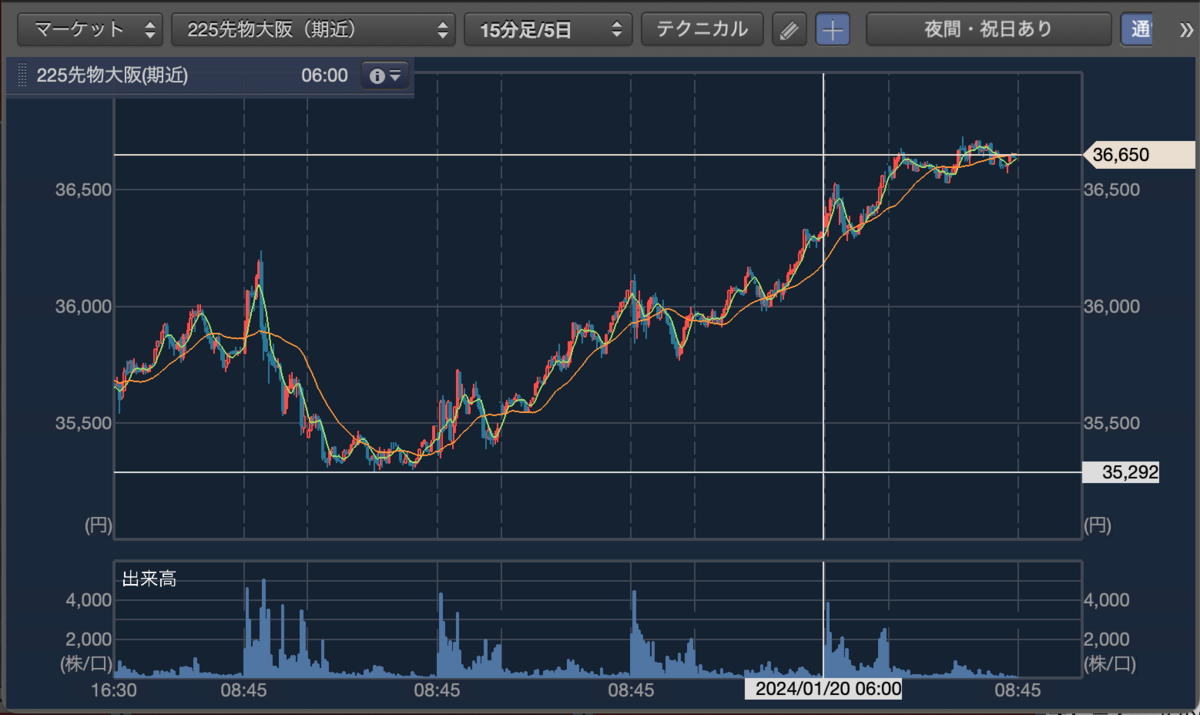1200x715 pixels.
Task: Open the マーケット dropdown
Action: point(90,29)
